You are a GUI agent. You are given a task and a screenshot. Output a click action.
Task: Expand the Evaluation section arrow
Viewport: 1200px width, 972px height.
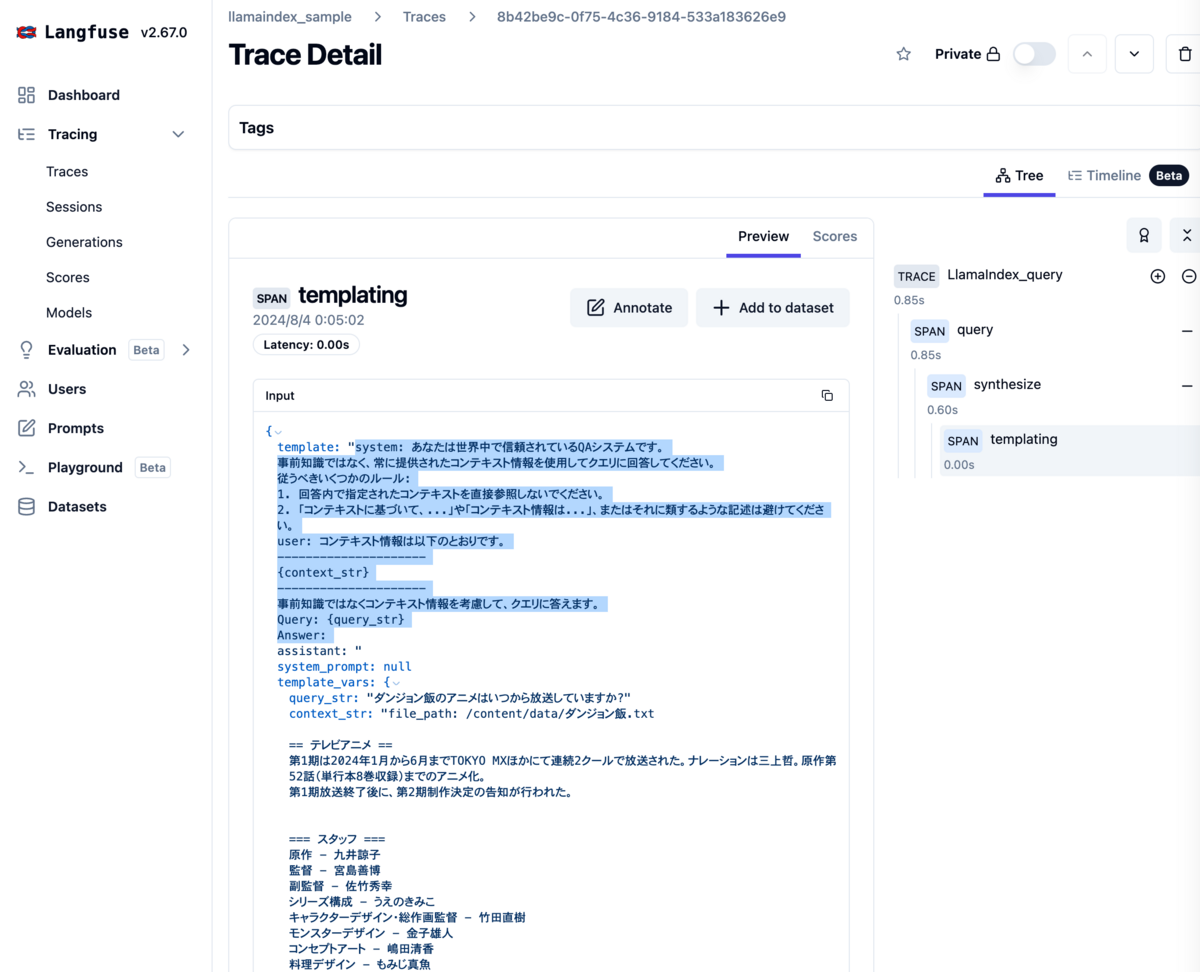point(185,350)
